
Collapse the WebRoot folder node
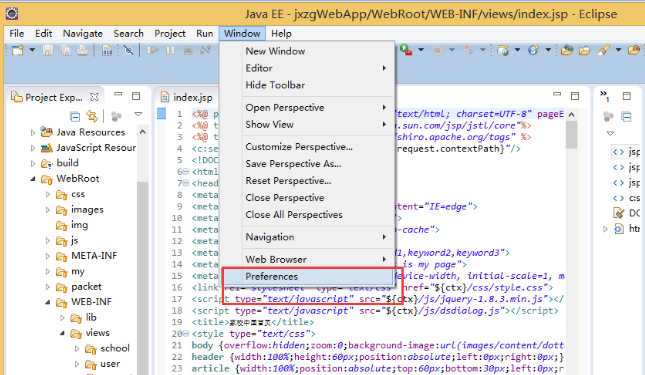(32, 179)
